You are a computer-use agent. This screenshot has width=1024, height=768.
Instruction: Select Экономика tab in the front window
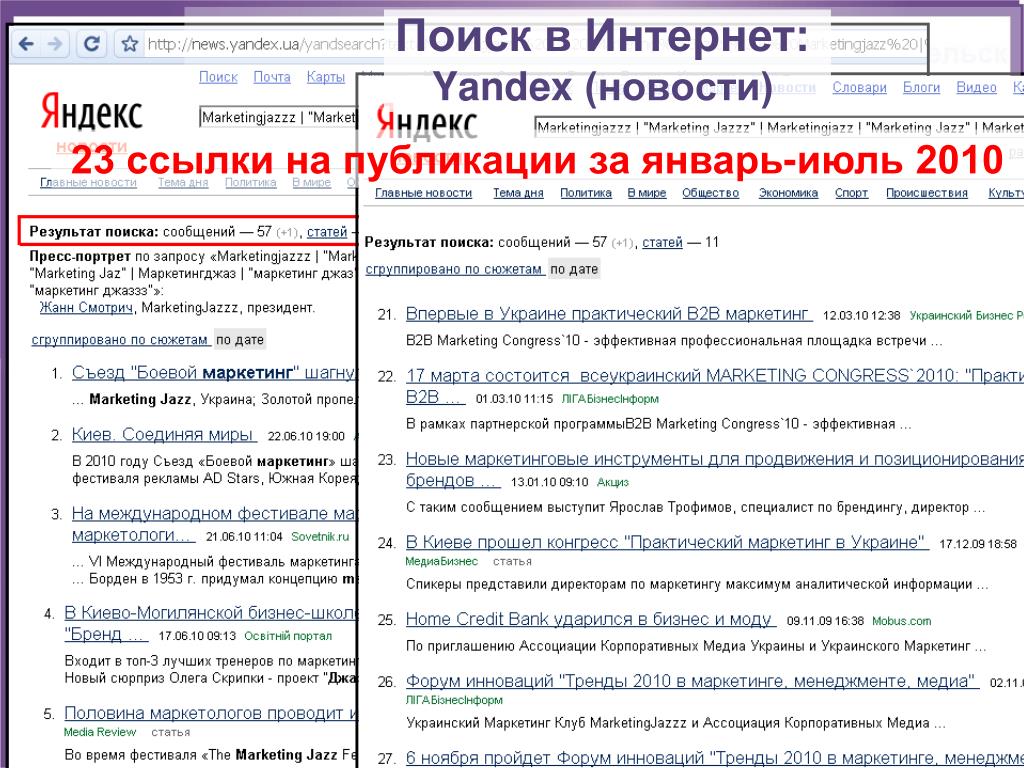tap(788, 193)
